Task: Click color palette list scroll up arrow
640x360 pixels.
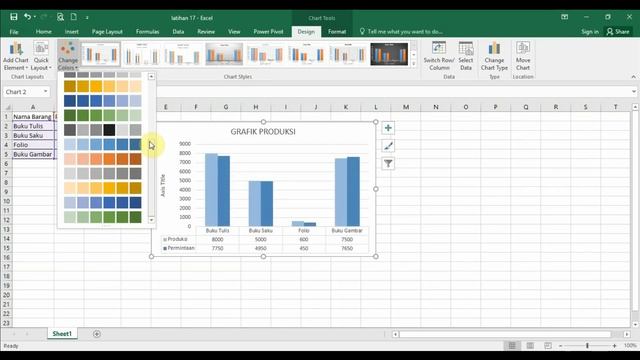Action: pos(151,76)
